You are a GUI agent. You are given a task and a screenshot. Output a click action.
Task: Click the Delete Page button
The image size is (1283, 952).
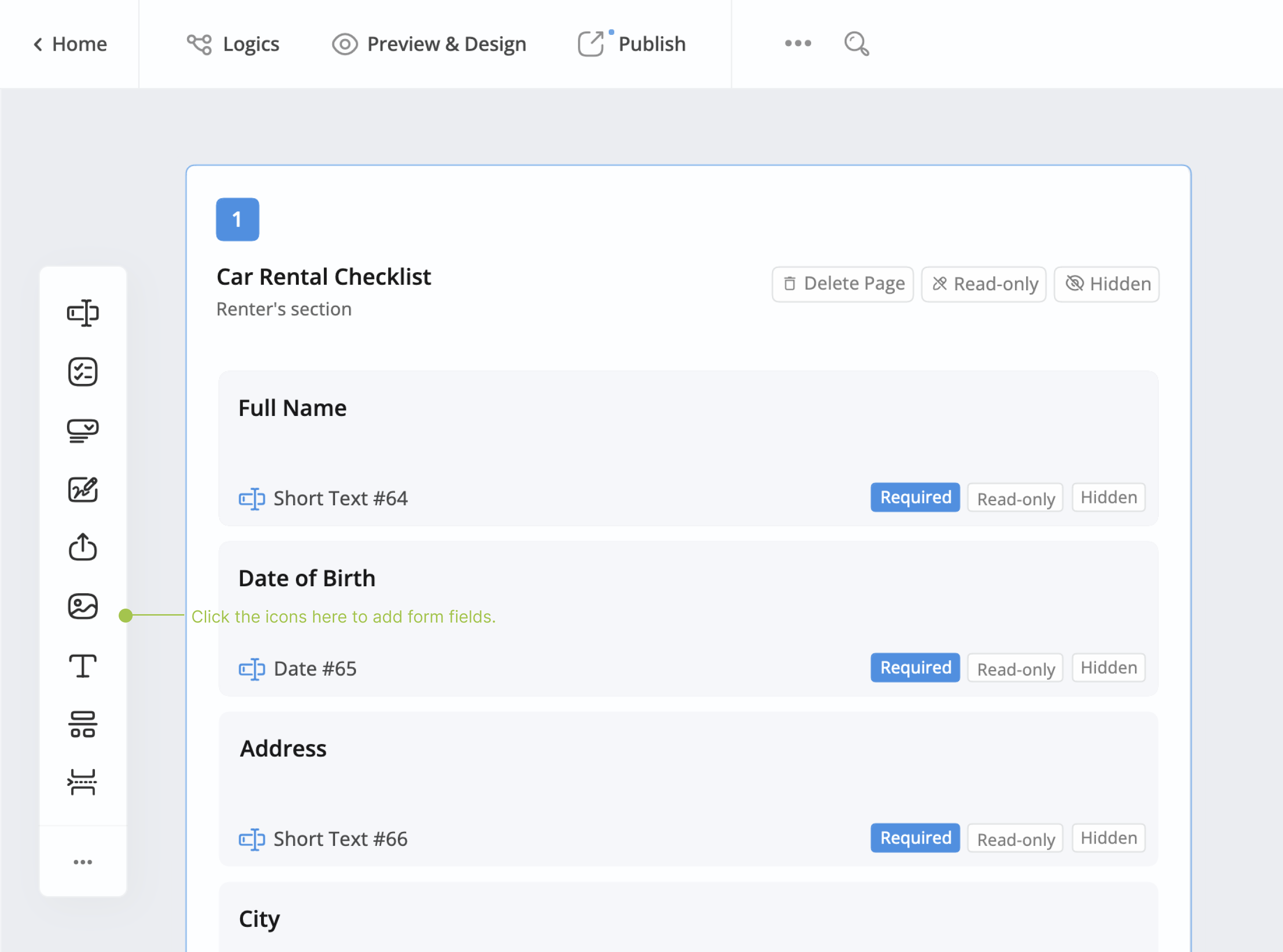click(843, 284)
